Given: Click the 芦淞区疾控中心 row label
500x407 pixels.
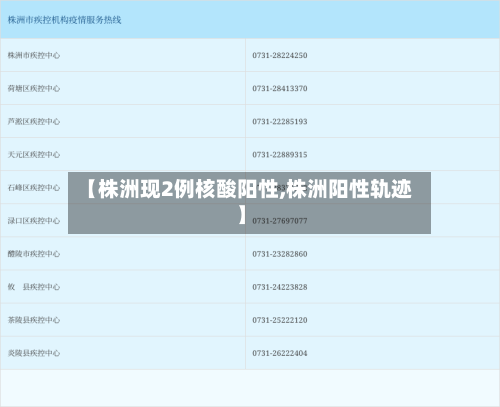Looking at the screenshot, I should click(34, 121).
